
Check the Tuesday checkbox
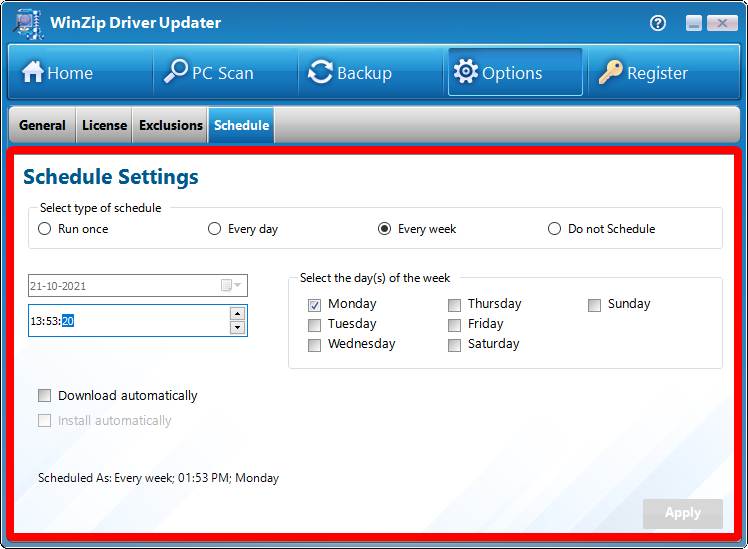(x=314, y=325)
